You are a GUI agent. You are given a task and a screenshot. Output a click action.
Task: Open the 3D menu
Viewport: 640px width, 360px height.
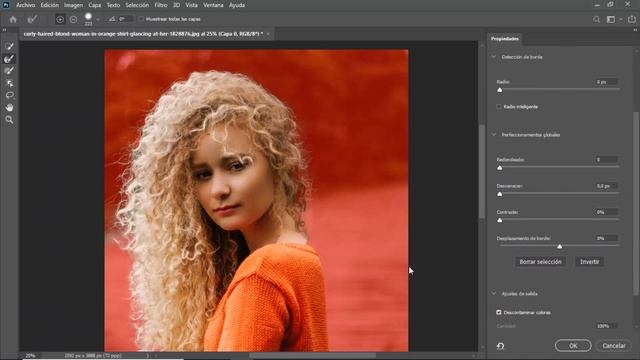[x=176, y=5]
